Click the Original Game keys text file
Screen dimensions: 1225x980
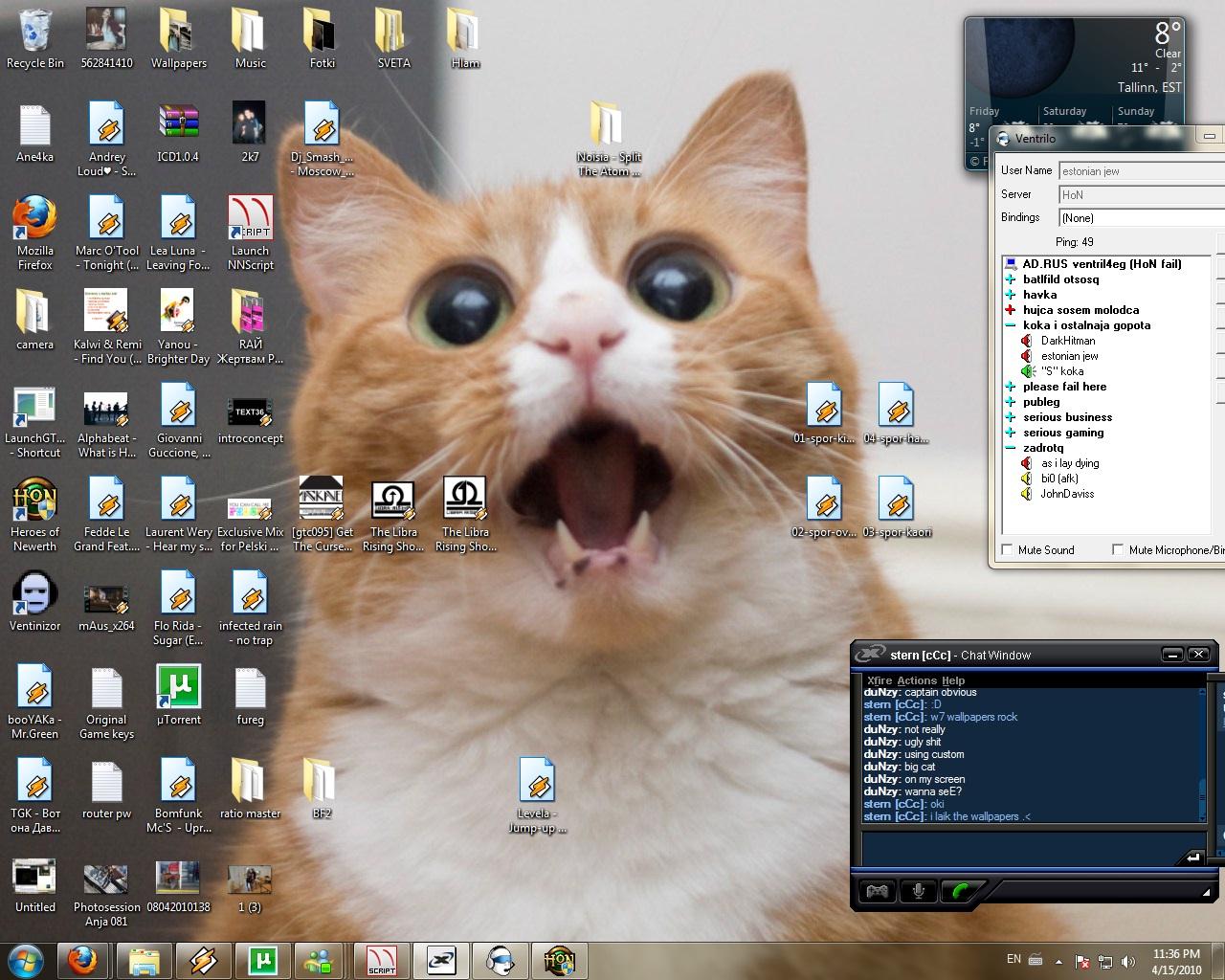107,702
